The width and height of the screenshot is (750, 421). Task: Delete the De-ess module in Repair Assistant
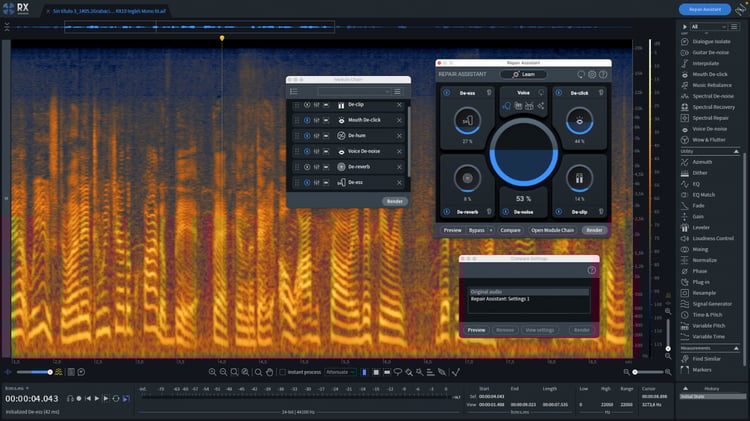(489, 93)
